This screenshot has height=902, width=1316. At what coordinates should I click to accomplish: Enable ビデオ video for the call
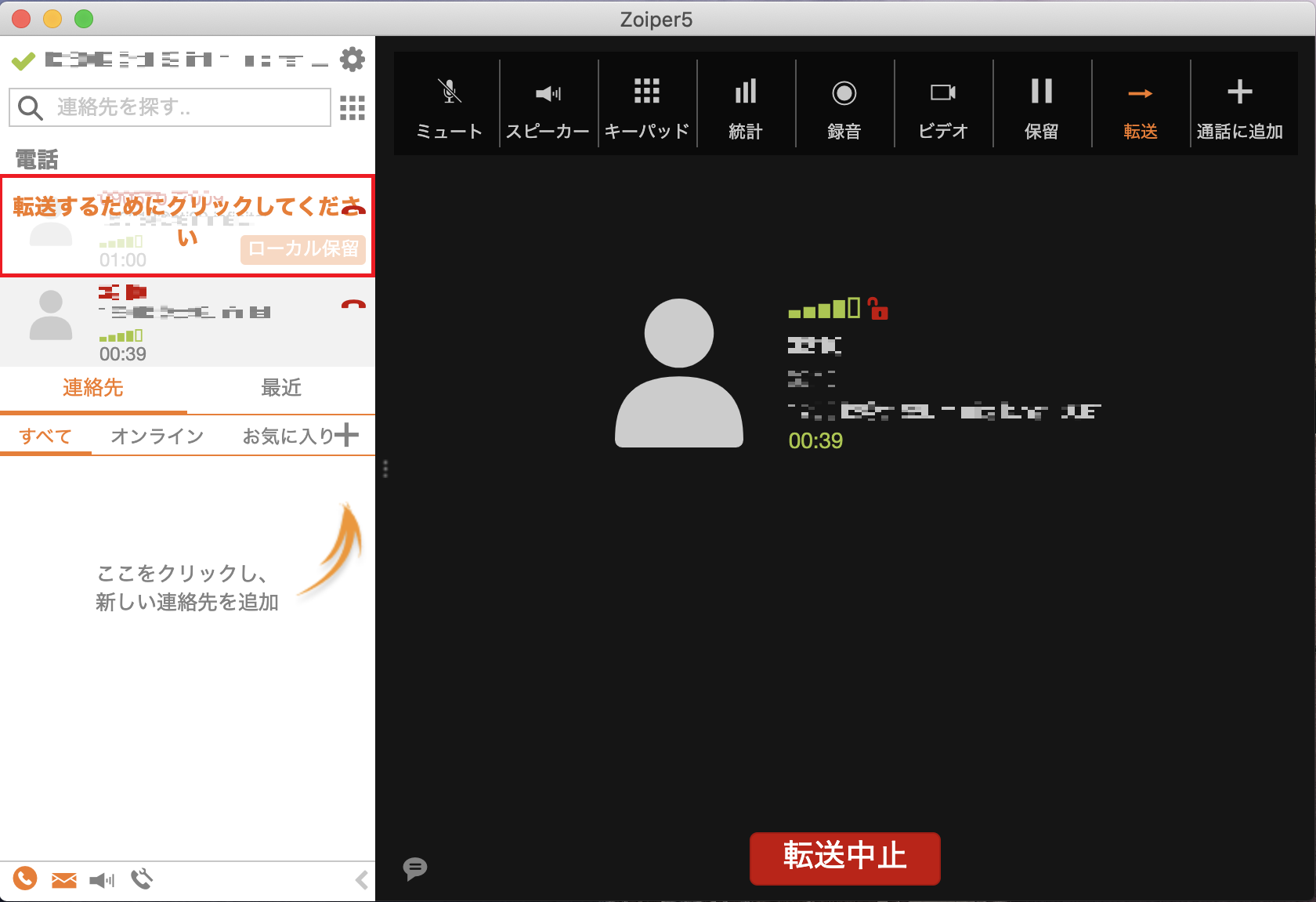tap(943, 103)
